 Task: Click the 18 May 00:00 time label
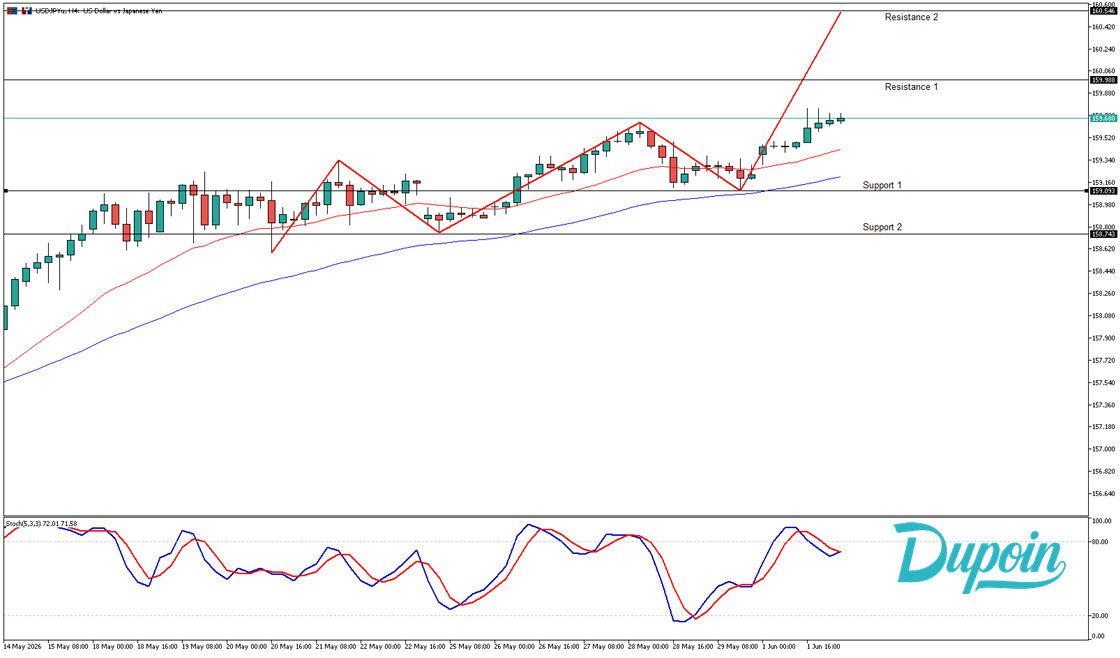pos(113,647)
